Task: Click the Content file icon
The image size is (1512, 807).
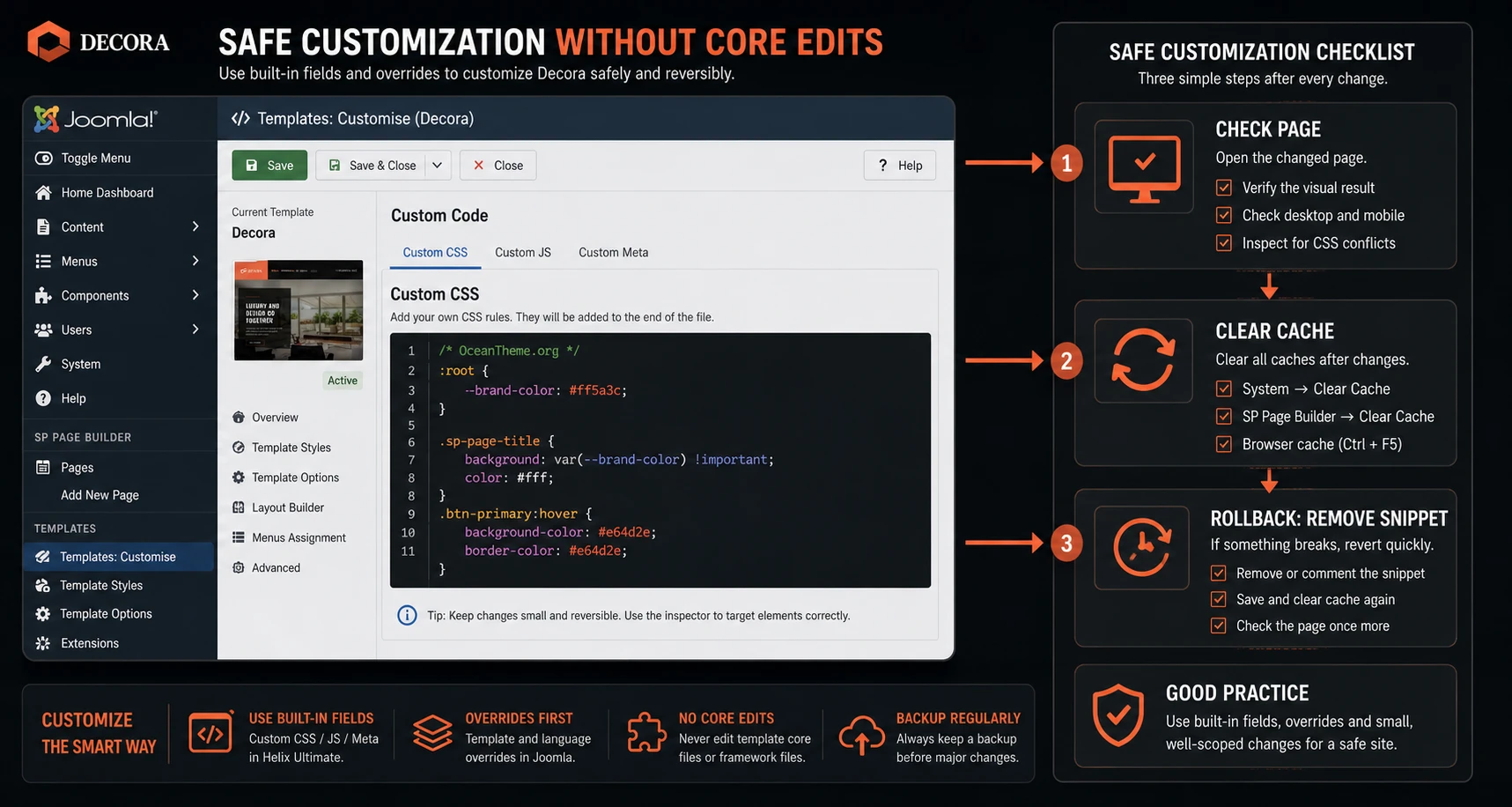Action: pyautogui.click(x=43, y=226)
